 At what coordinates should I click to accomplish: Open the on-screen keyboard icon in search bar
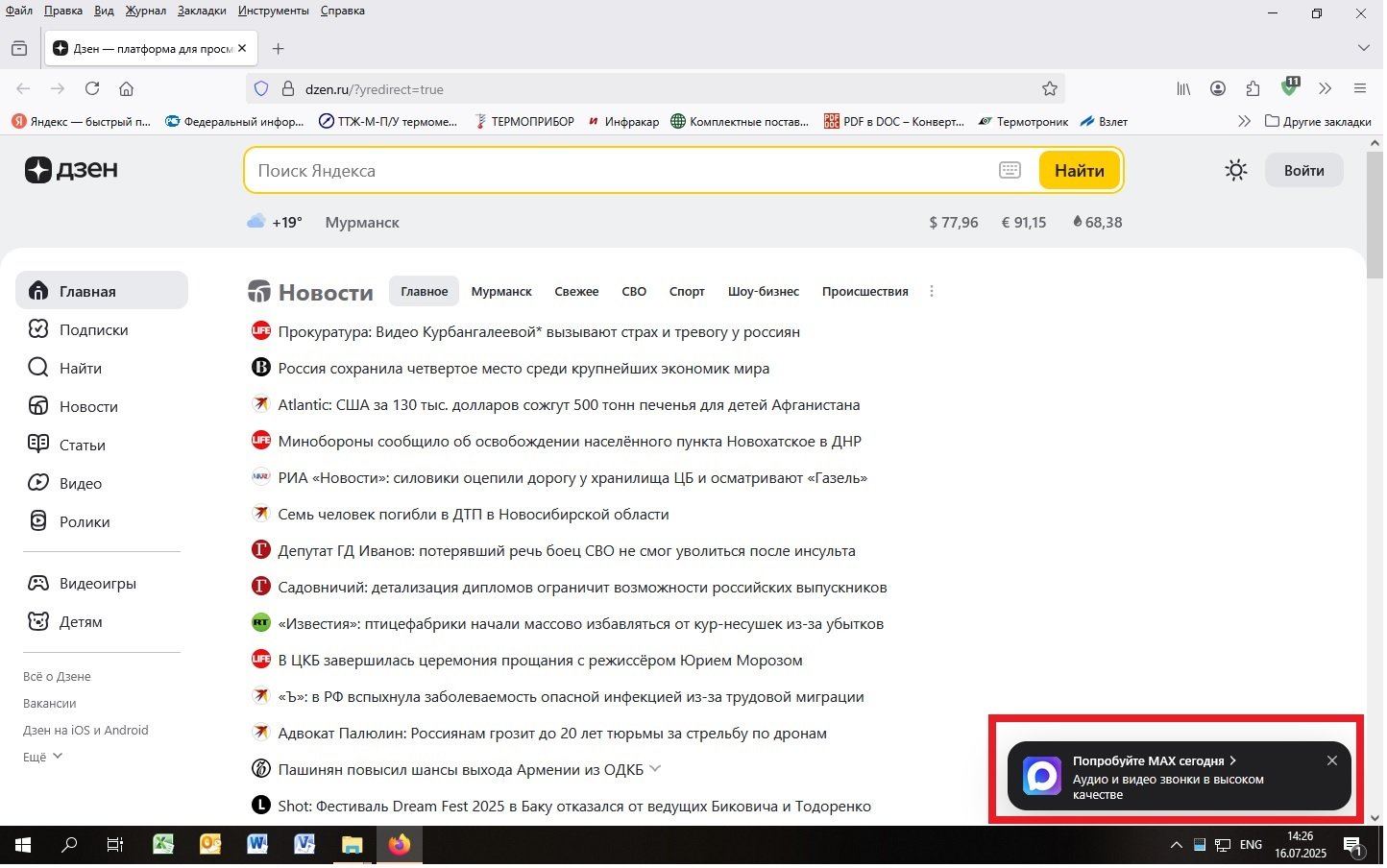click(1010, 170)
